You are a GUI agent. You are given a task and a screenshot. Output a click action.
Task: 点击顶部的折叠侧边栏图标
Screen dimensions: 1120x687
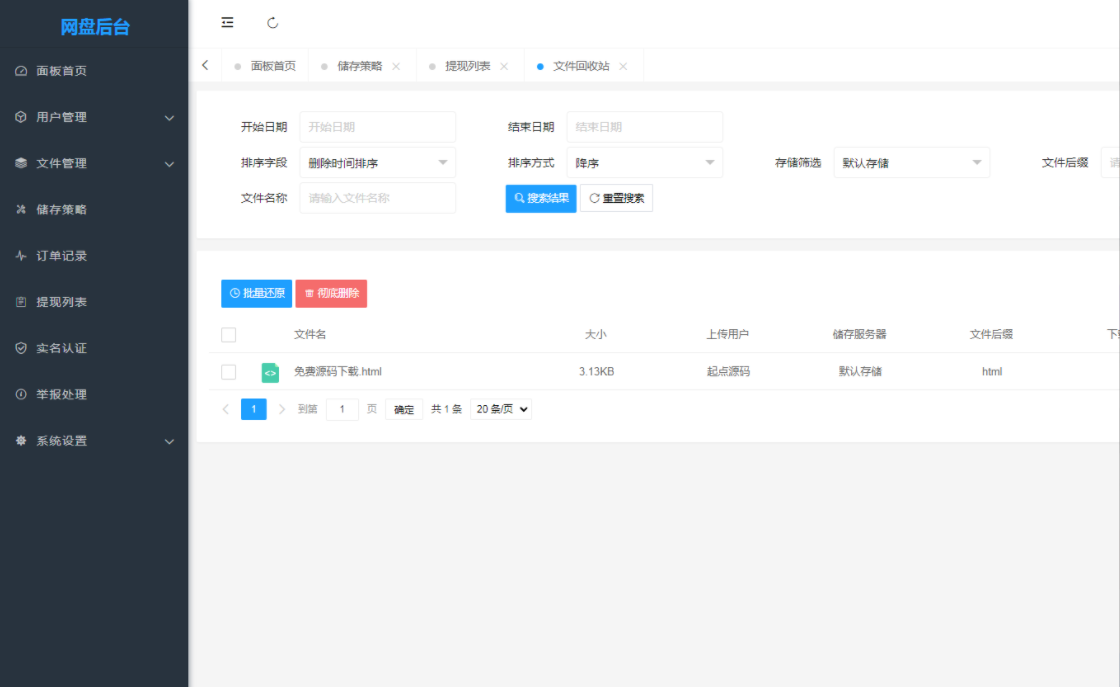coord(227,22)
